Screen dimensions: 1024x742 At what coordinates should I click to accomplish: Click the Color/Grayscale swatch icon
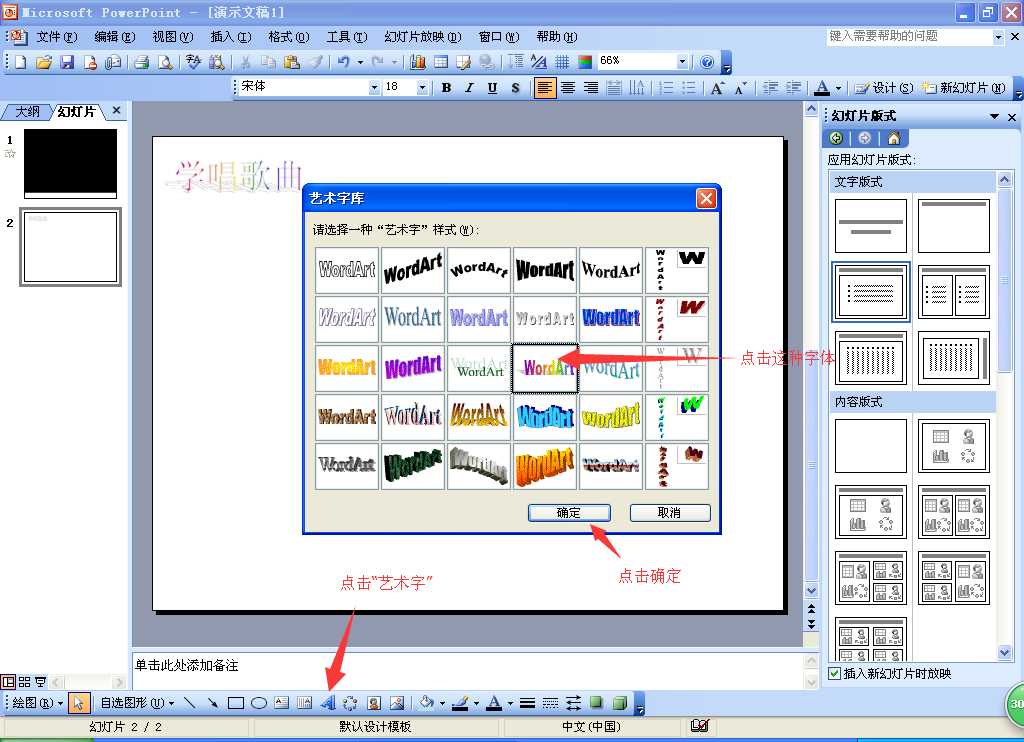point(585,62)
